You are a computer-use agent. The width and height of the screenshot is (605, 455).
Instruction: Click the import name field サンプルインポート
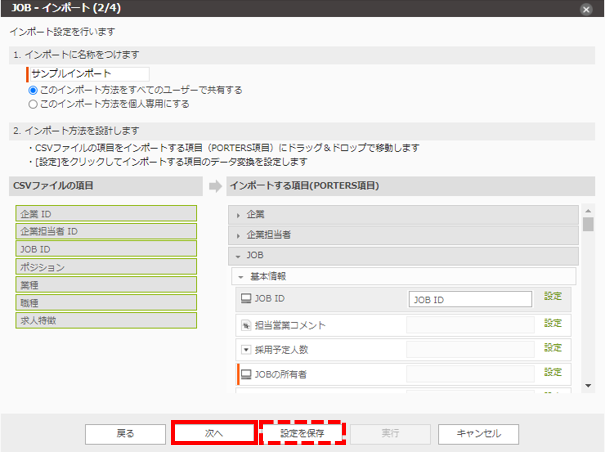pyautogui.click(x=89, y=74)
